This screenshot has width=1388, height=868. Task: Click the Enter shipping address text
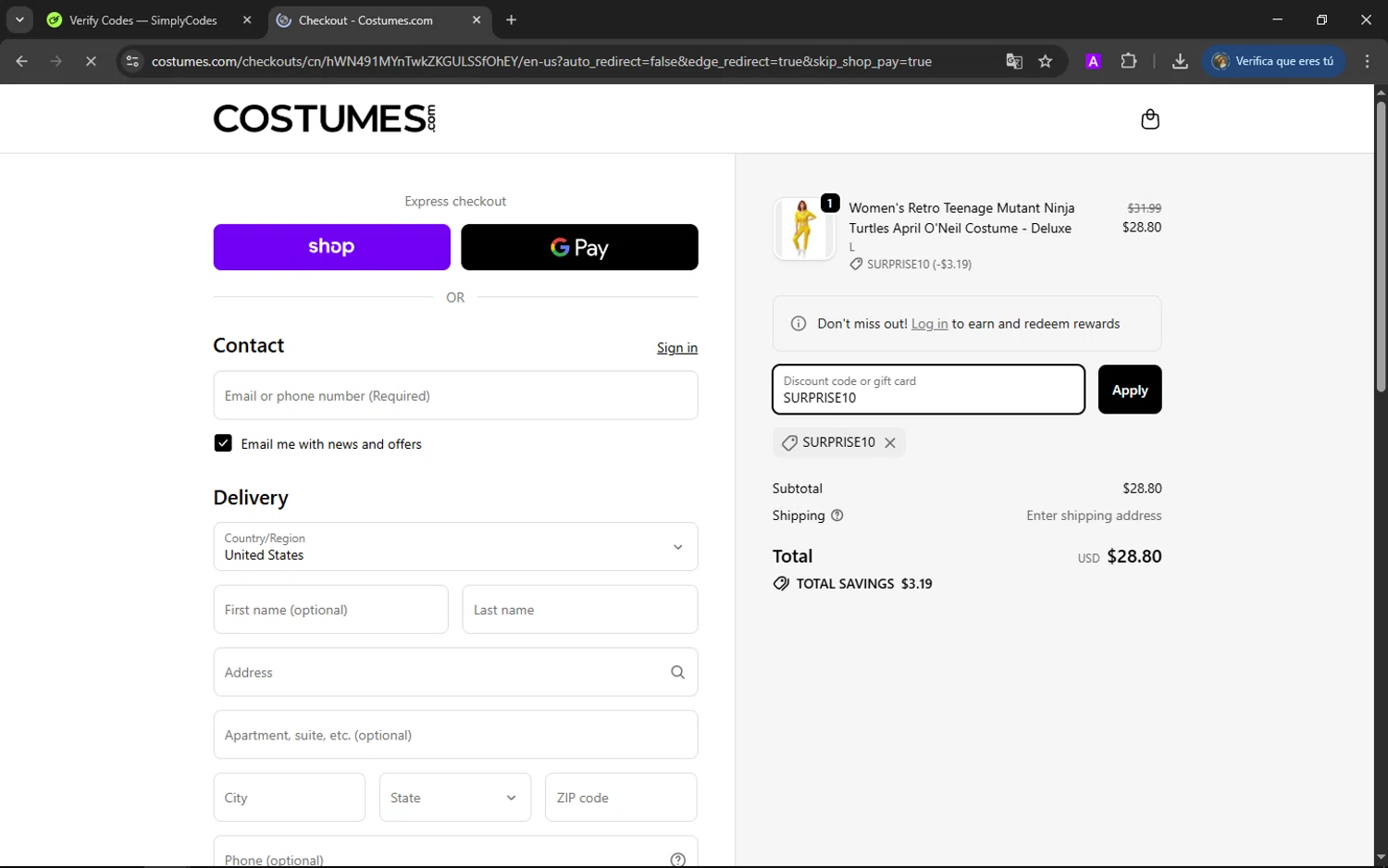coord(1094,515)
